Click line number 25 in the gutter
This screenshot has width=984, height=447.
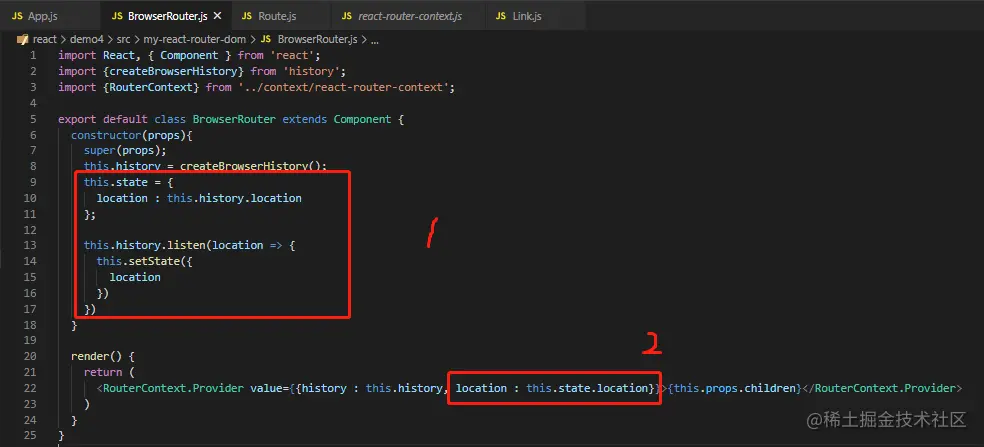tap(31, 435)
